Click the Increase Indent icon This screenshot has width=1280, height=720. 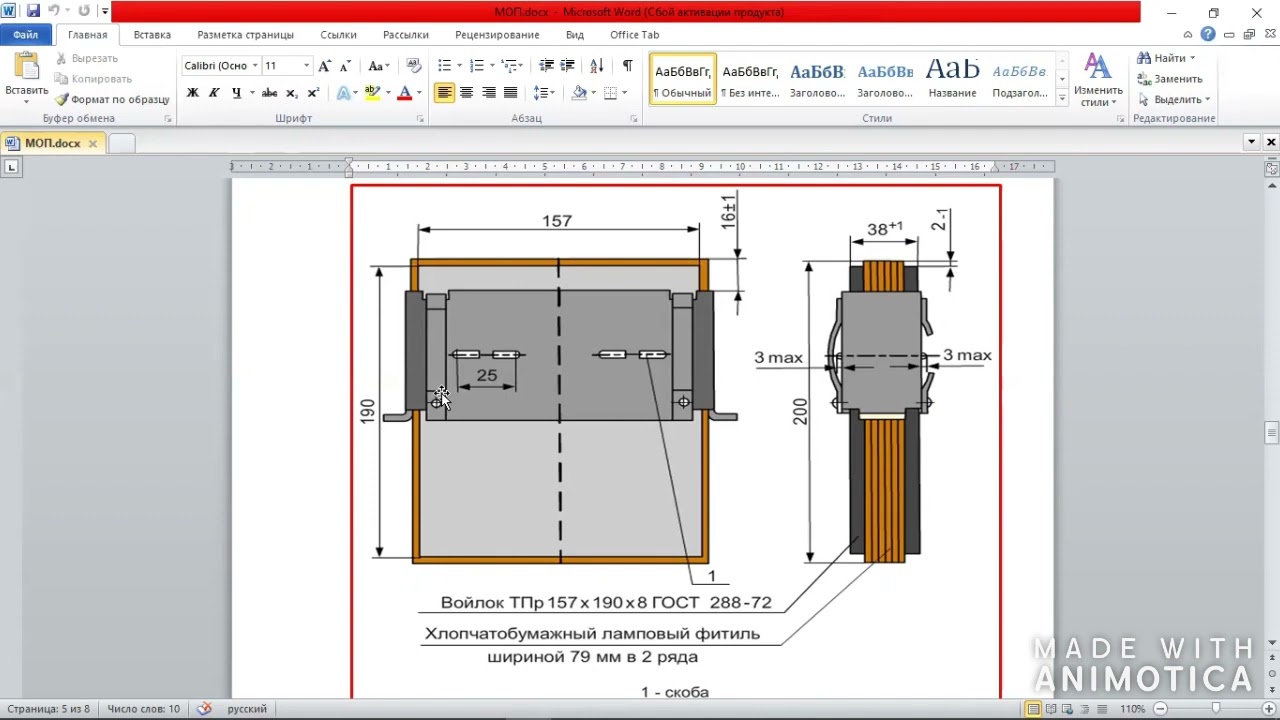[567, 65]
